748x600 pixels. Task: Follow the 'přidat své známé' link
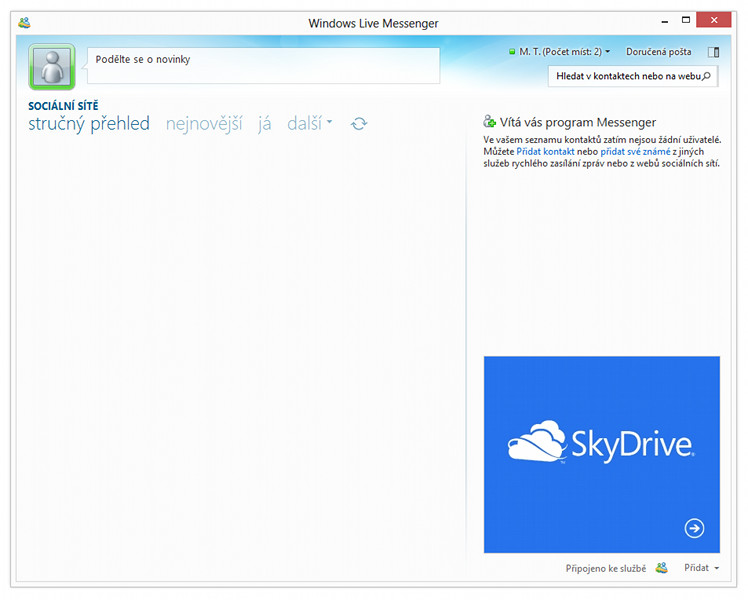635,152
